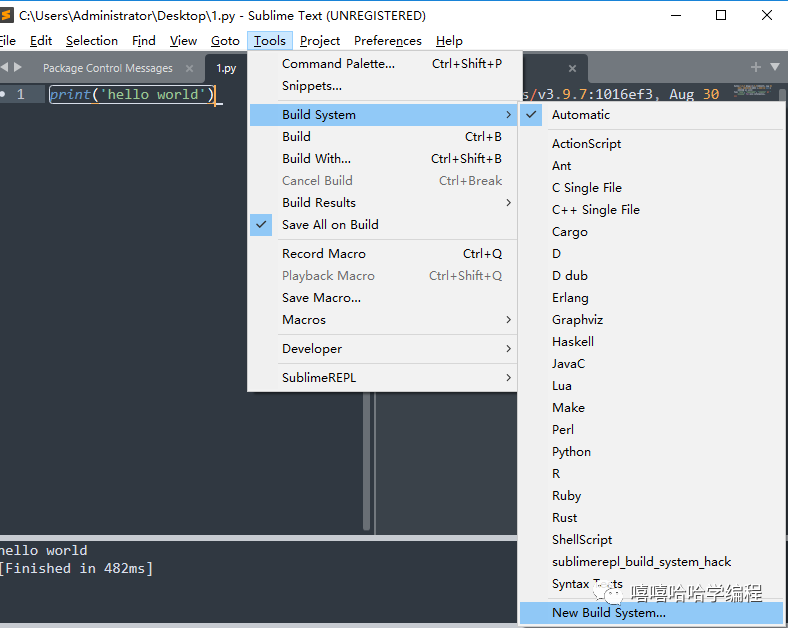The height and width of the screenshot is (628, 788).
Task: Click '[Finished in 482ms]' output line
Action: click(76, 568)
